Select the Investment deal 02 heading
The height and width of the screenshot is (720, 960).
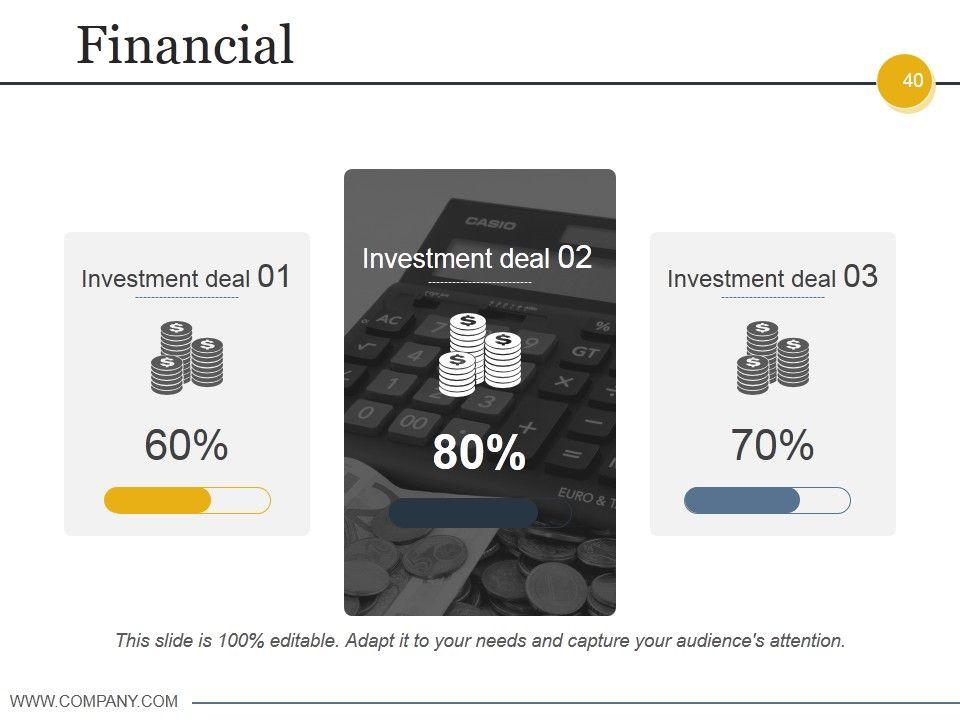477,258
